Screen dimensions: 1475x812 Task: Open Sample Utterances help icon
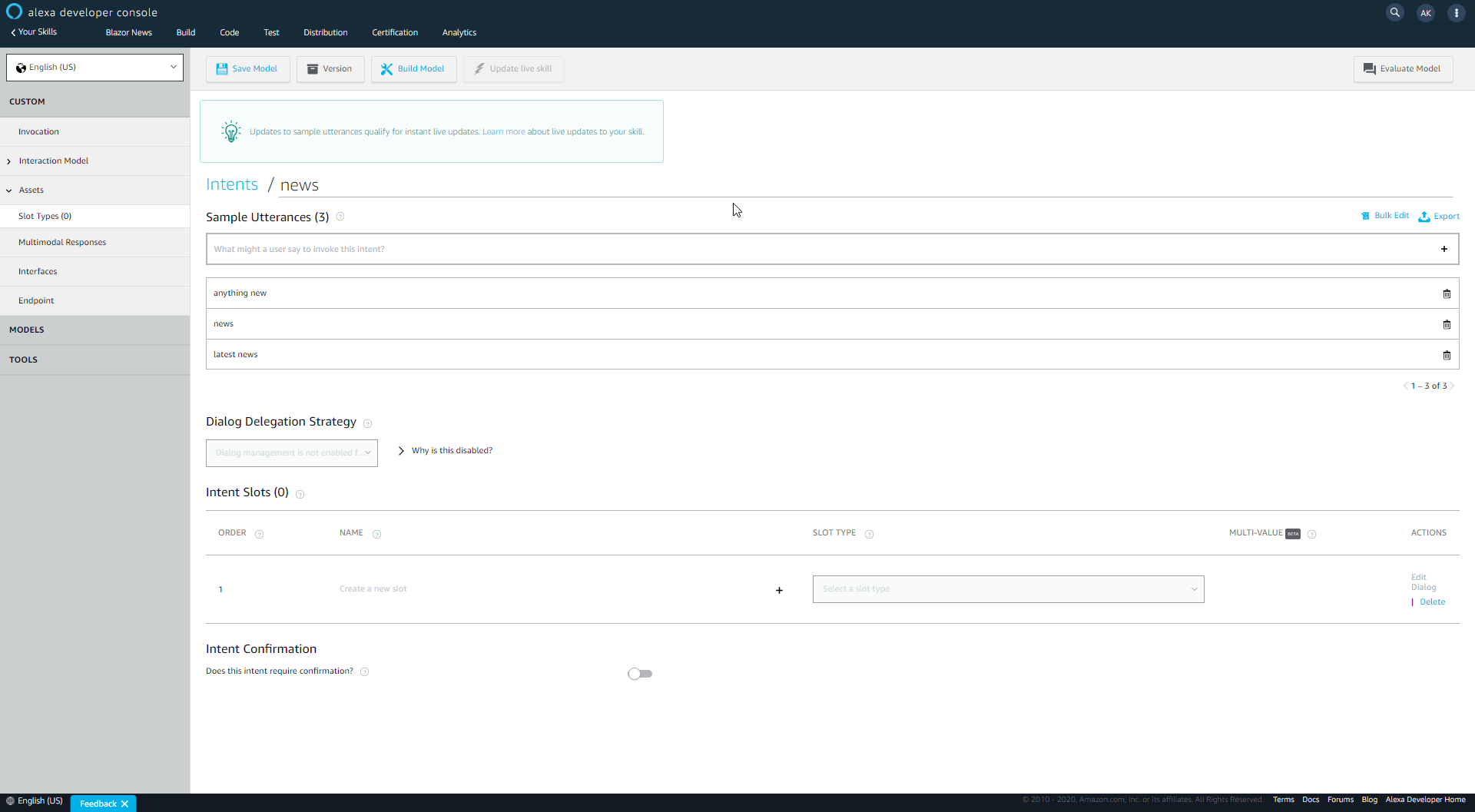tap(340, 217)
